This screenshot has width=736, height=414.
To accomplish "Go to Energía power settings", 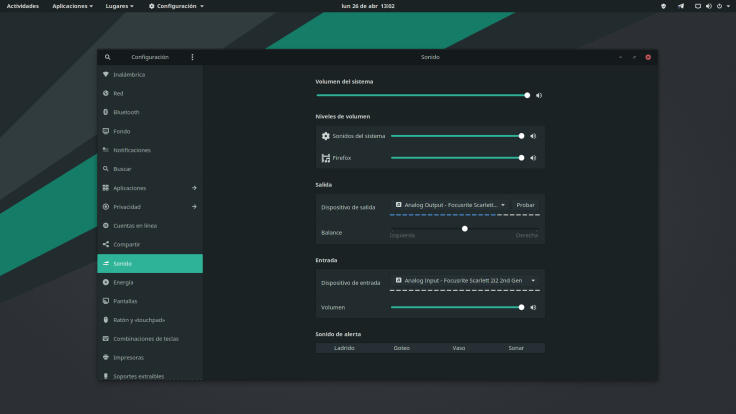I will click(123, 282).
